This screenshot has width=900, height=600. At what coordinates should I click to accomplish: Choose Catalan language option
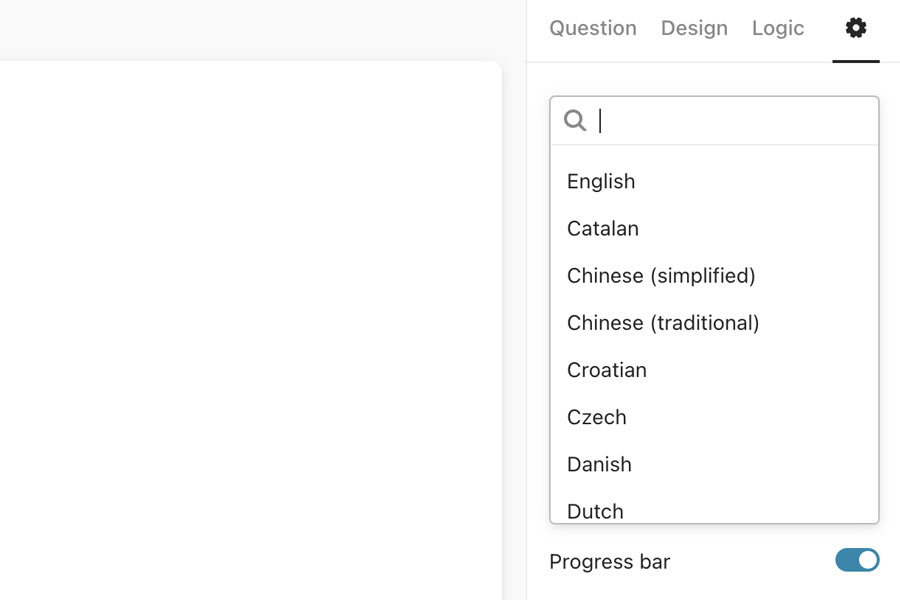(603, 228)
